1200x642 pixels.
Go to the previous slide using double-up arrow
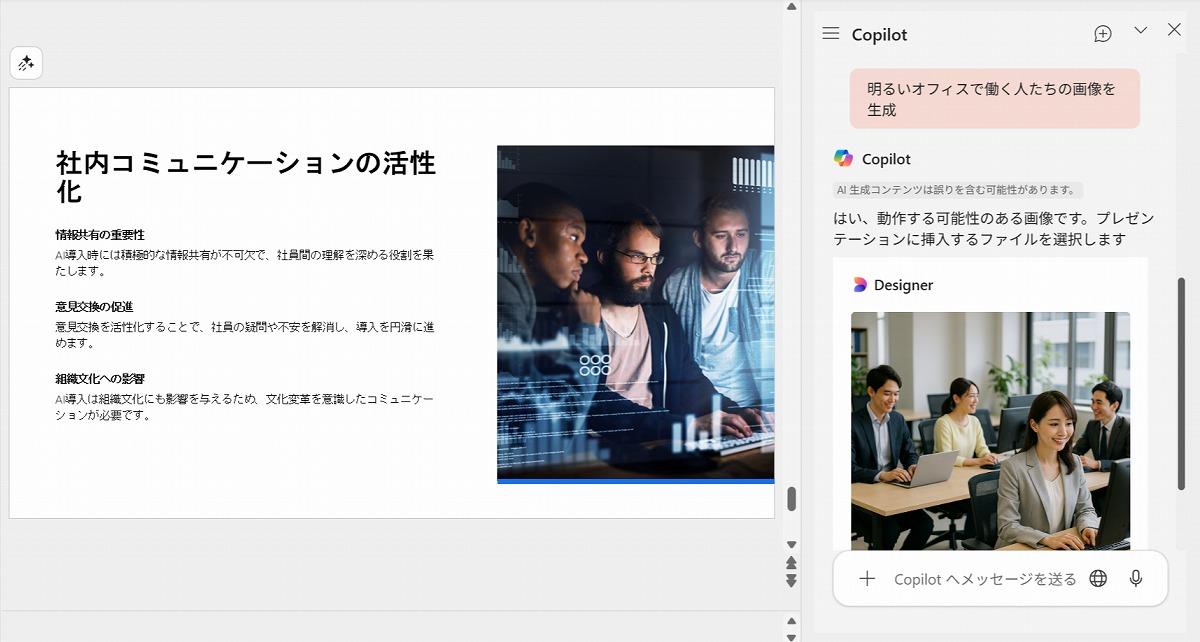791,563
